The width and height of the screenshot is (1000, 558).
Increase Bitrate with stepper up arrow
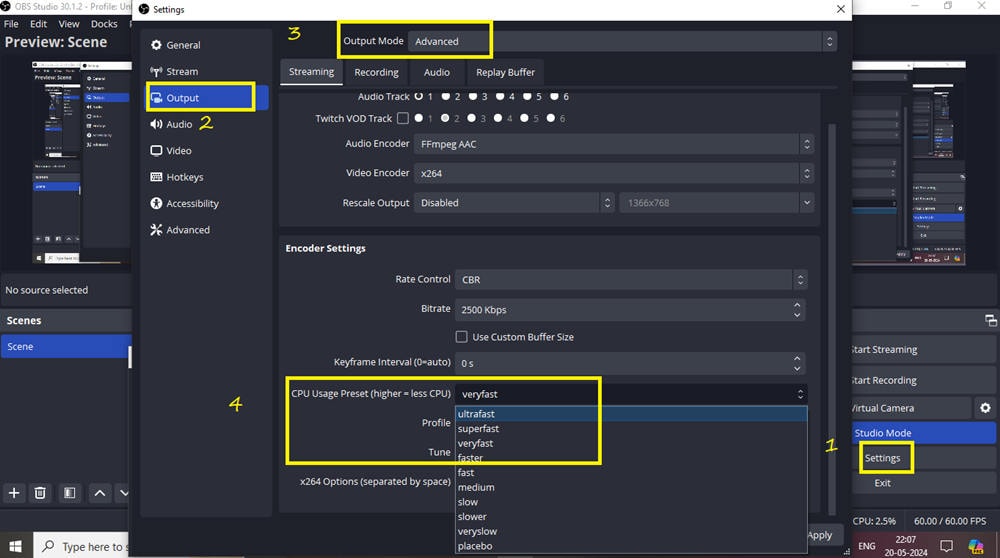pyautogui.click(x=798, y=305)
